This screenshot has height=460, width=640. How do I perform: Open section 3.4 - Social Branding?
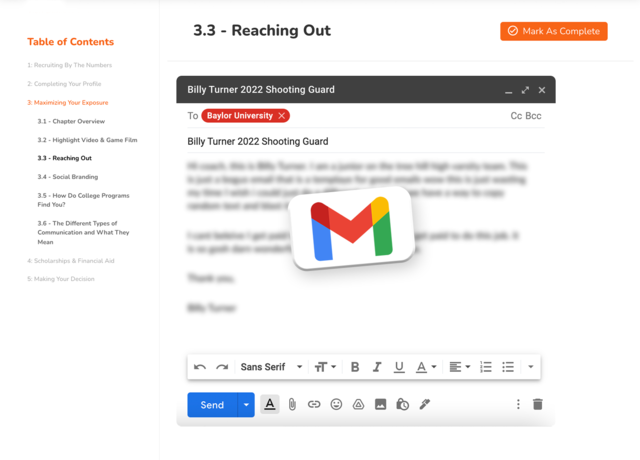68,177
